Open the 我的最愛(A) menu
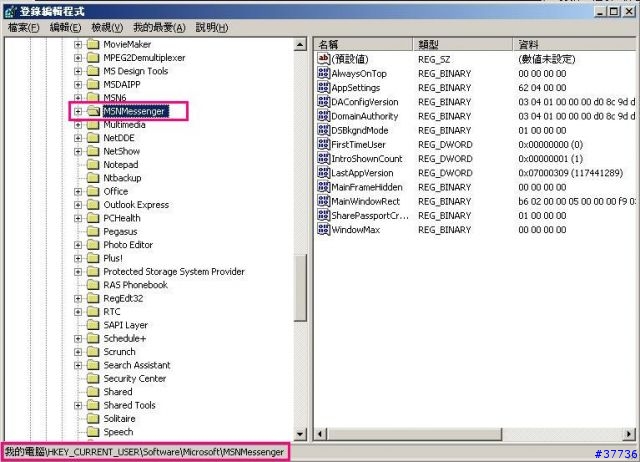 click(x=159, y=28)
